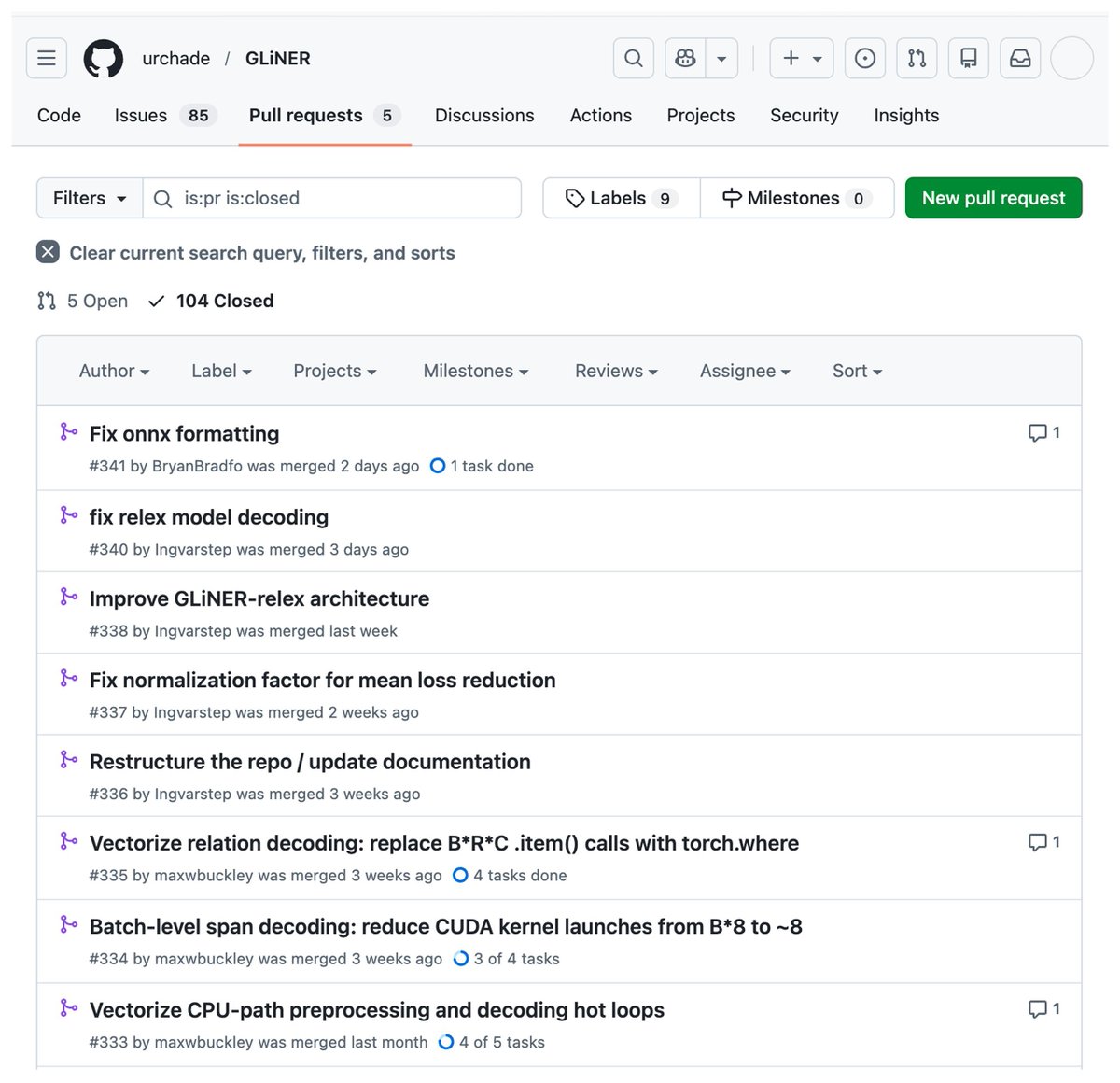This screenshot has width=1120, height=1083.
Task: Open the Security tab
Action: pos(805,116)
